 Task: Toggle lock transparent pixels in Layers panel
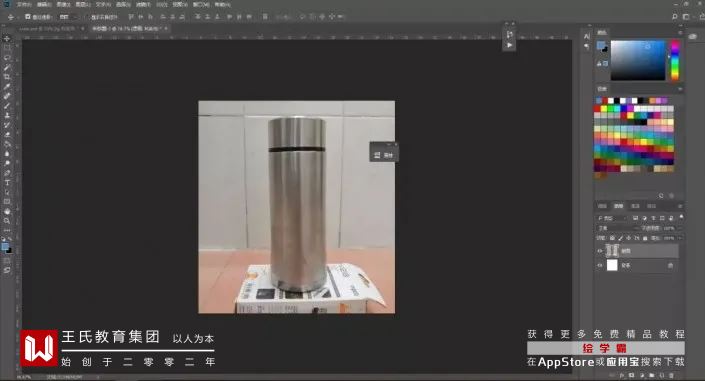(612, 238)
